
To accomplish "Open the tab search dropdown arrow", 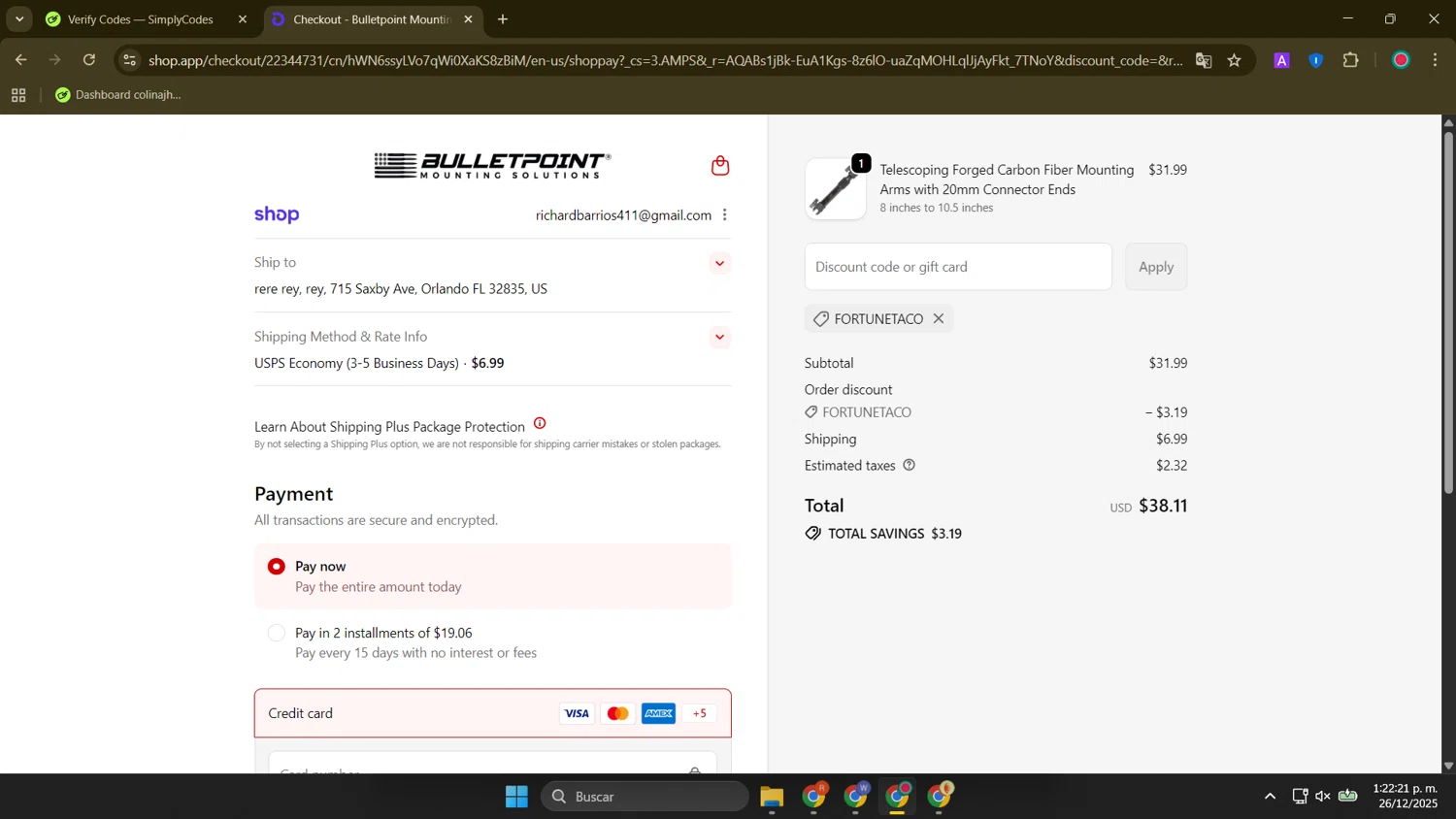I will click(19, 19).
